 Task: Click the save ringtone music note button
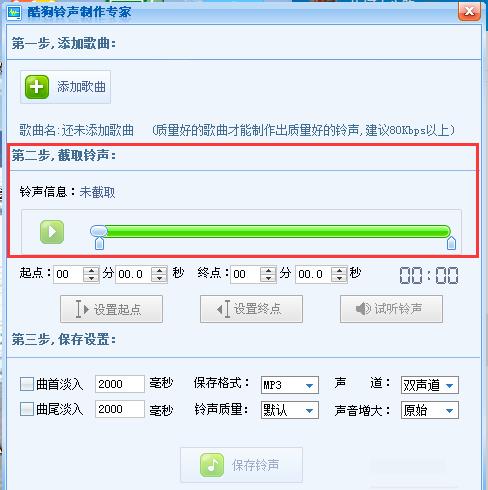click(241, 465)
